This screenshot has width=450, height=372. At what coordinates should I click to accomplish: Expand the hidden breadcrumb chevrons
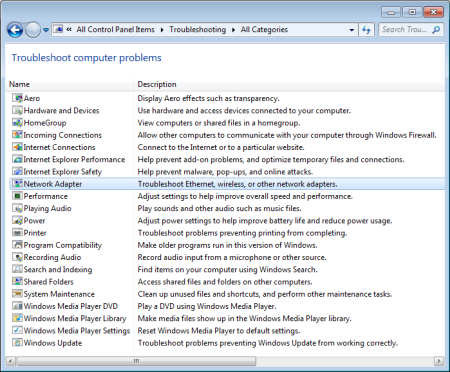(69, 29)
